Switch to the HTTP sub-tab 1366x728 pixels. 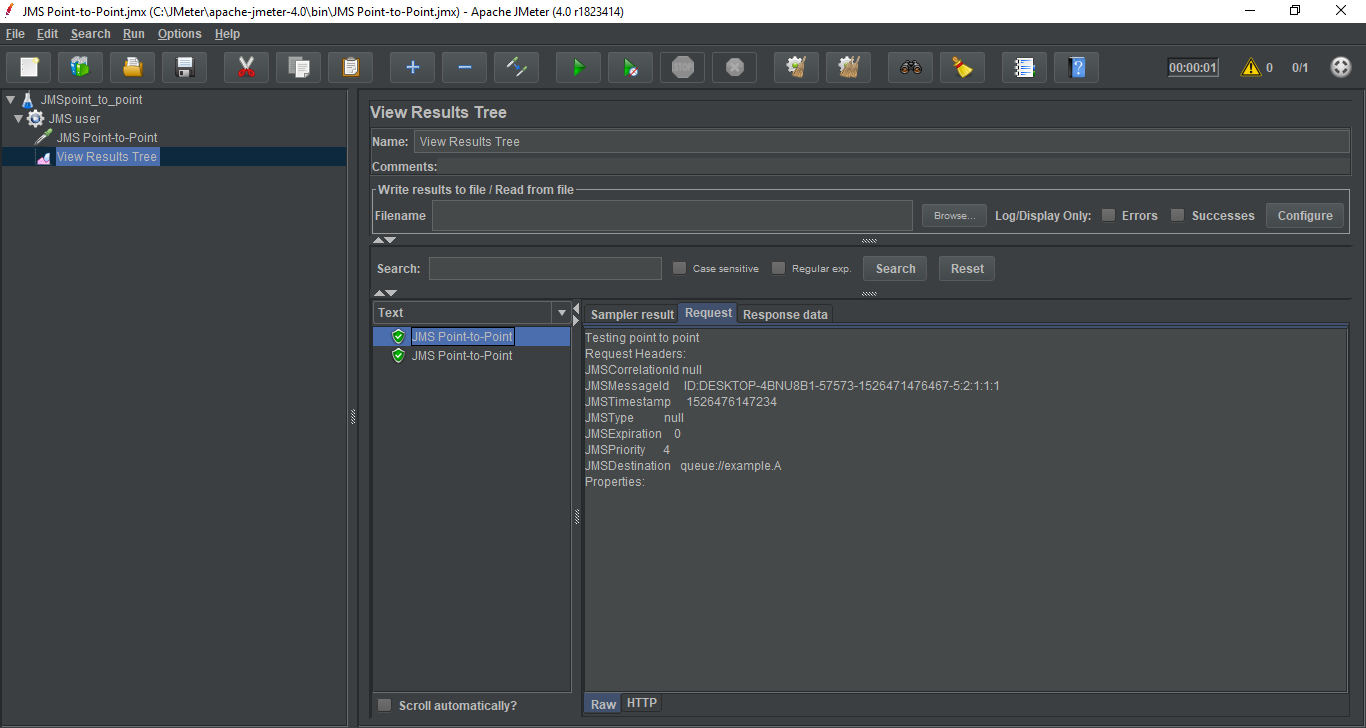click(x=642, y=703)
